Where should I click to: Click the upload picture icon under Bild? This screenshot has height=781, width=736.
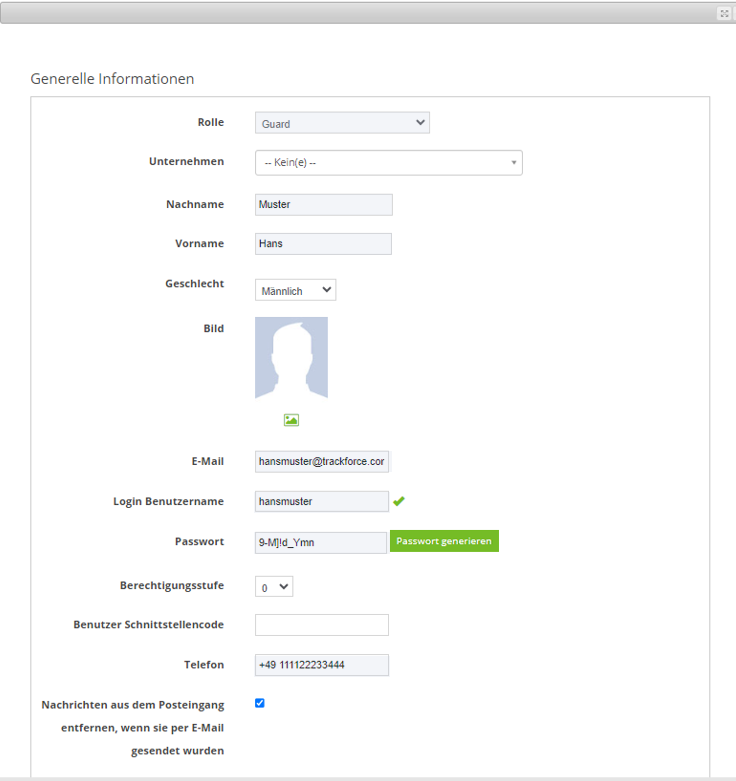point(291,420)
